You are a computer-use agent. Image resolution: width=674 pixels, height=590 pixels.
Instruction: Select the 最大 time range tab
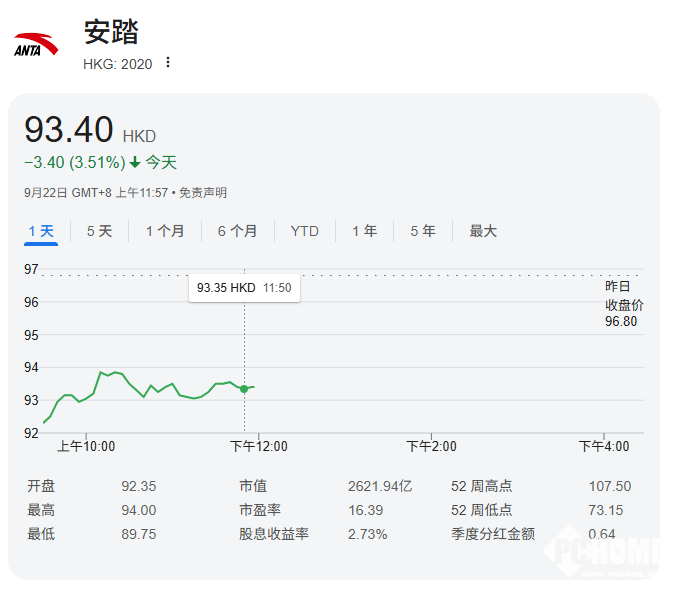coord(483,231)
